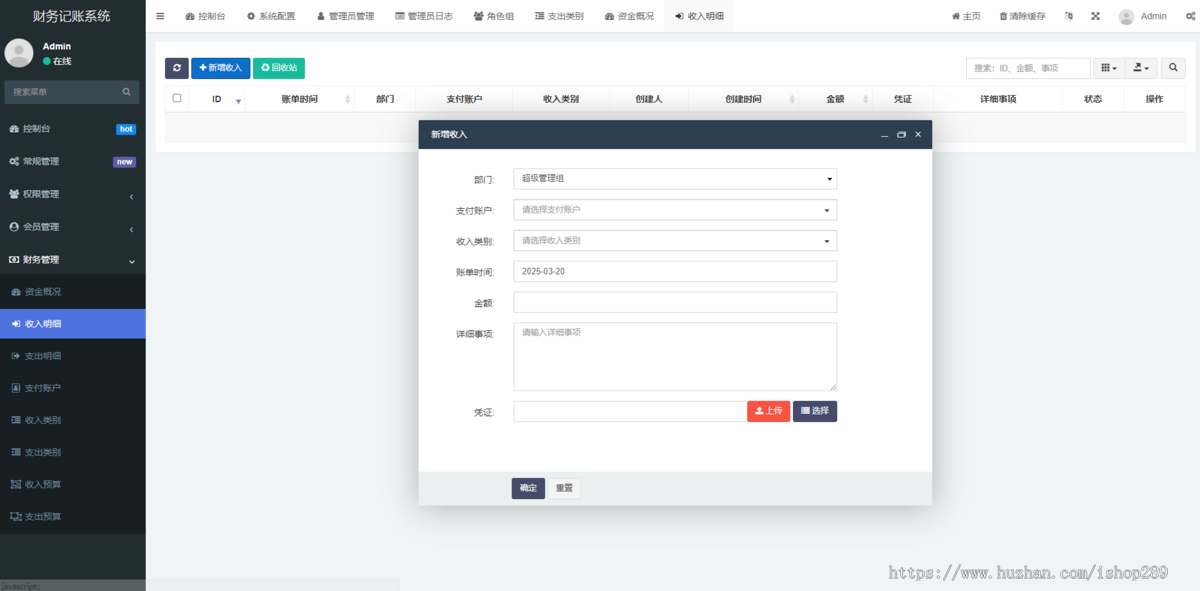Click the language switch icon in top bar

pyautogui.click(x=1069, y=16)
